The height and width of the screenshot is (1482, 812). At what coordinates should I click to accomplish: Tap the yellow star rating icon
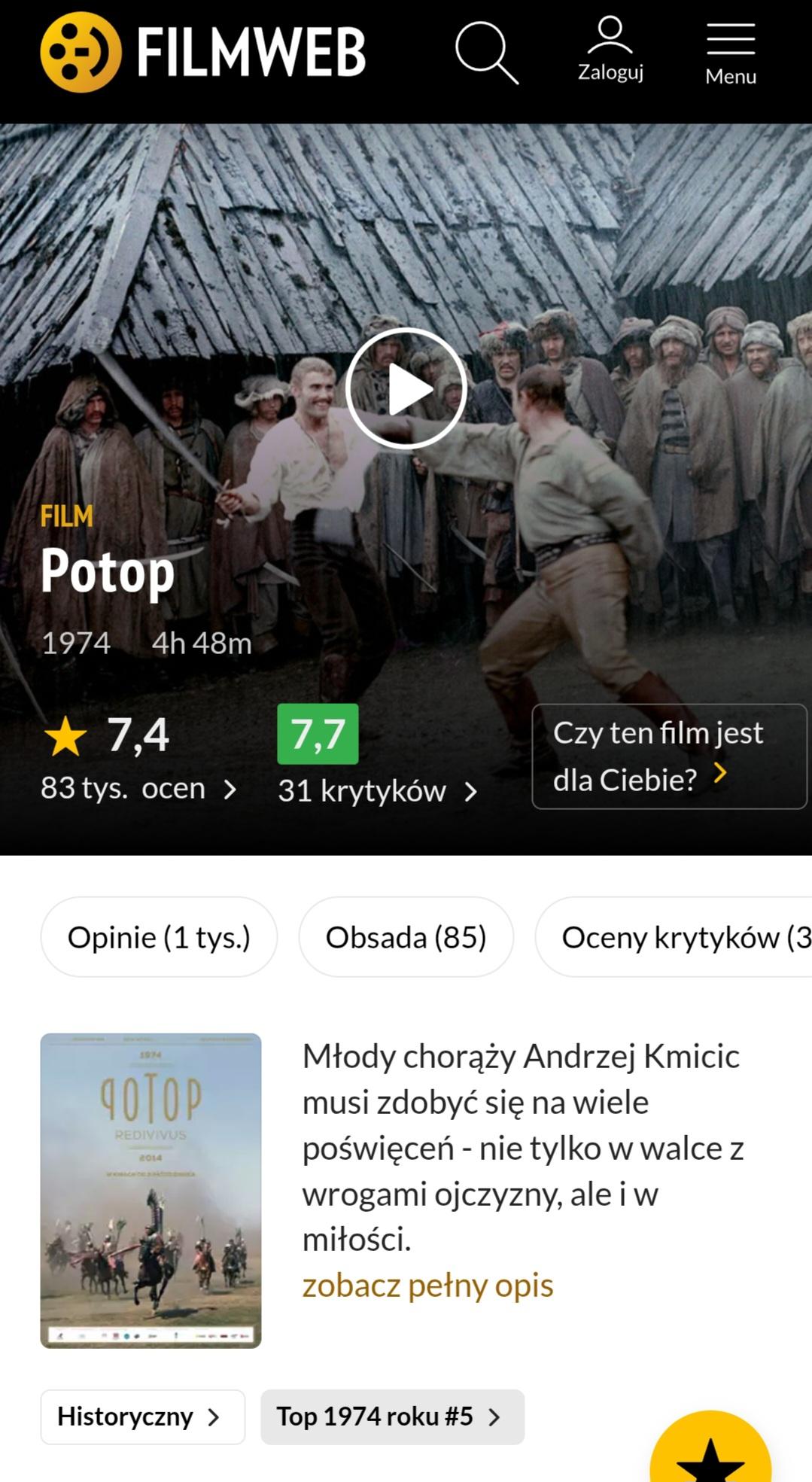[x=65, y=735]
